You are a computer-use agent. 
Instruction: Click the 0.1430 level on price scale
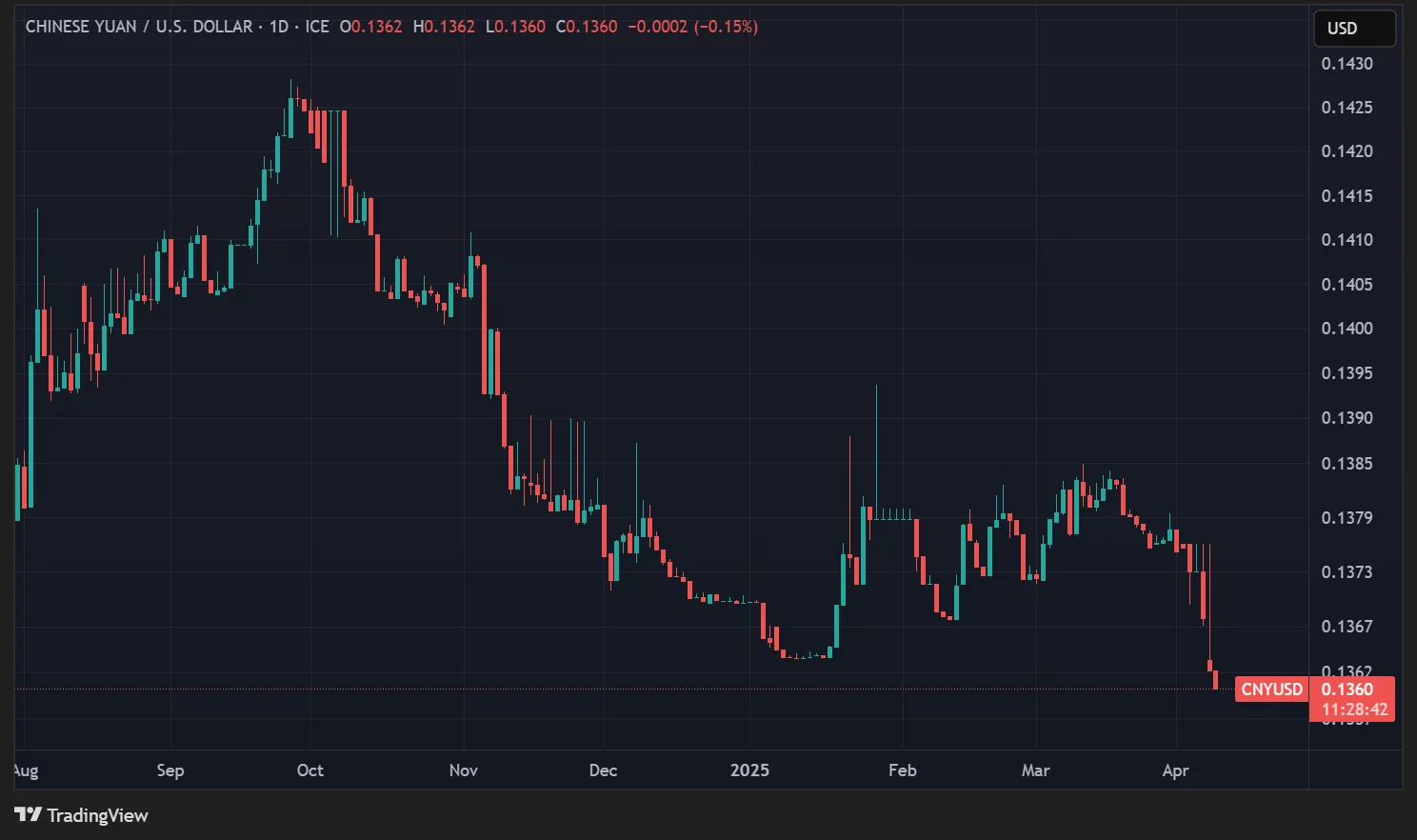1347,64
